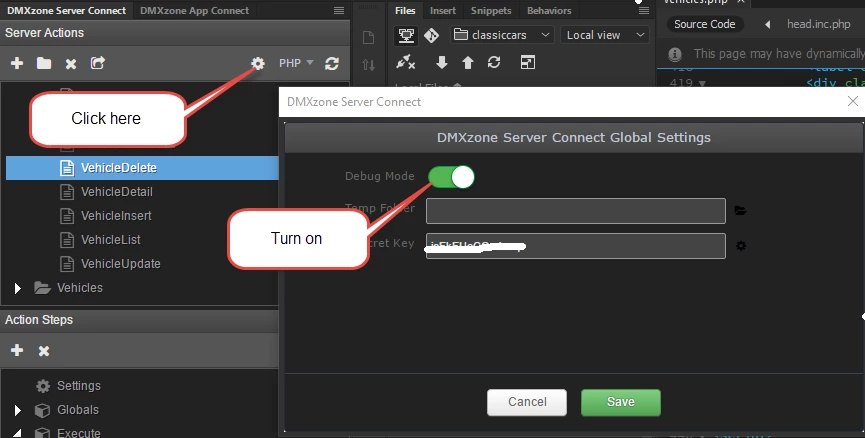Click the get files down arrow icon
Viewport: 865px width, 438px height.
[x=441, y=62]
